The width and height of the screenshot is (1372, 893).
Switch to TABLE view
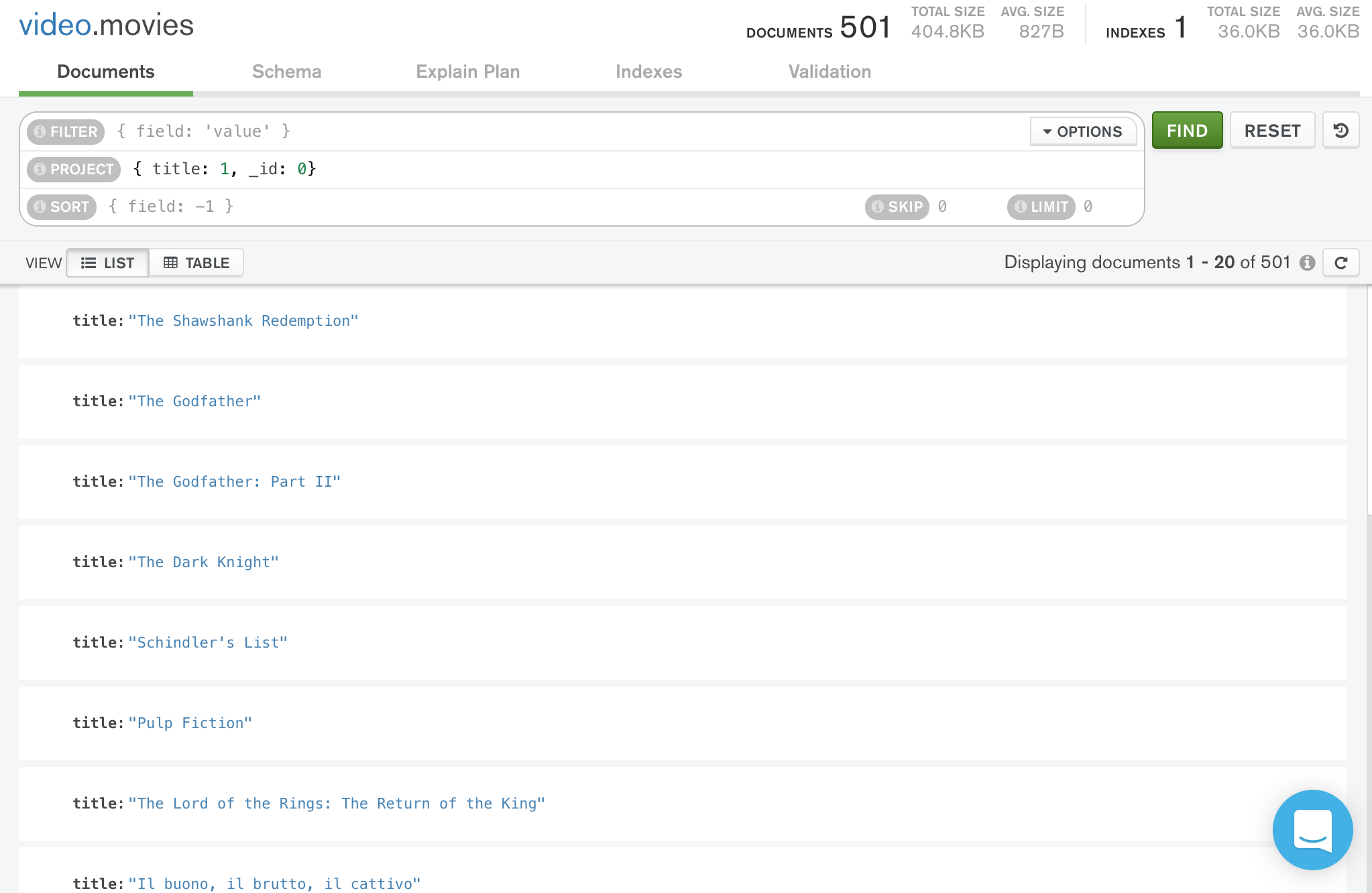pos(196,263)
